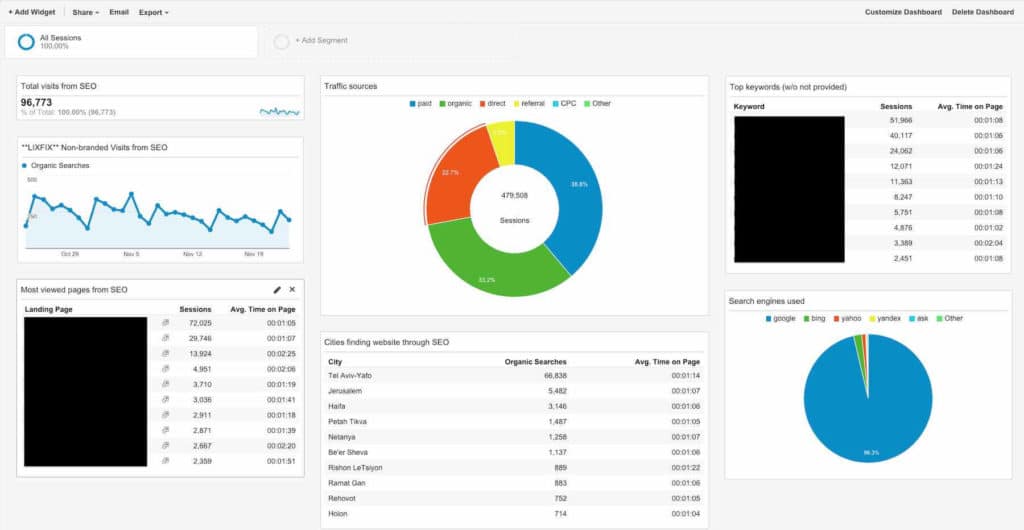Click + Add Widget
1024x530 pixels.
click(31, 12)
